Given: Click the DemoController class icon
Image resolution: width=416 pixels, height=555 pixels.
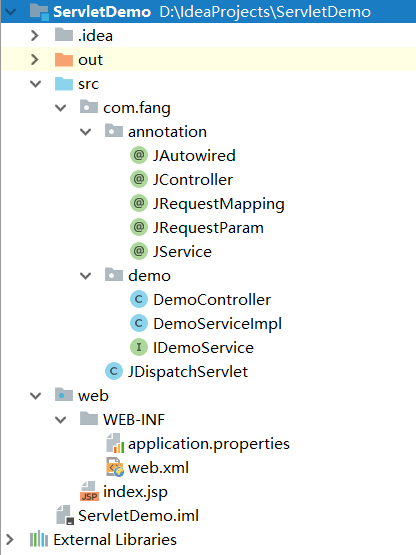Looking at the screenshot, I should coord(139,299).
